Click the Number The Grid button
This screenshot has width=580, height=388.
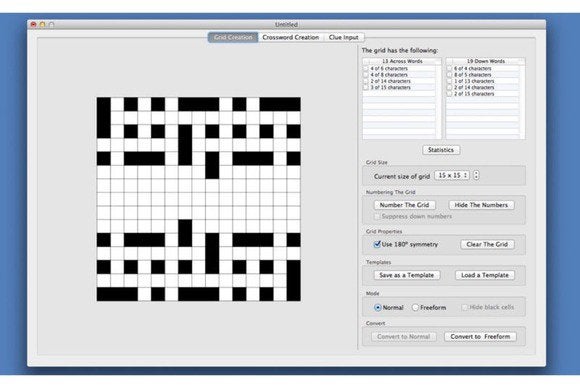404,205
